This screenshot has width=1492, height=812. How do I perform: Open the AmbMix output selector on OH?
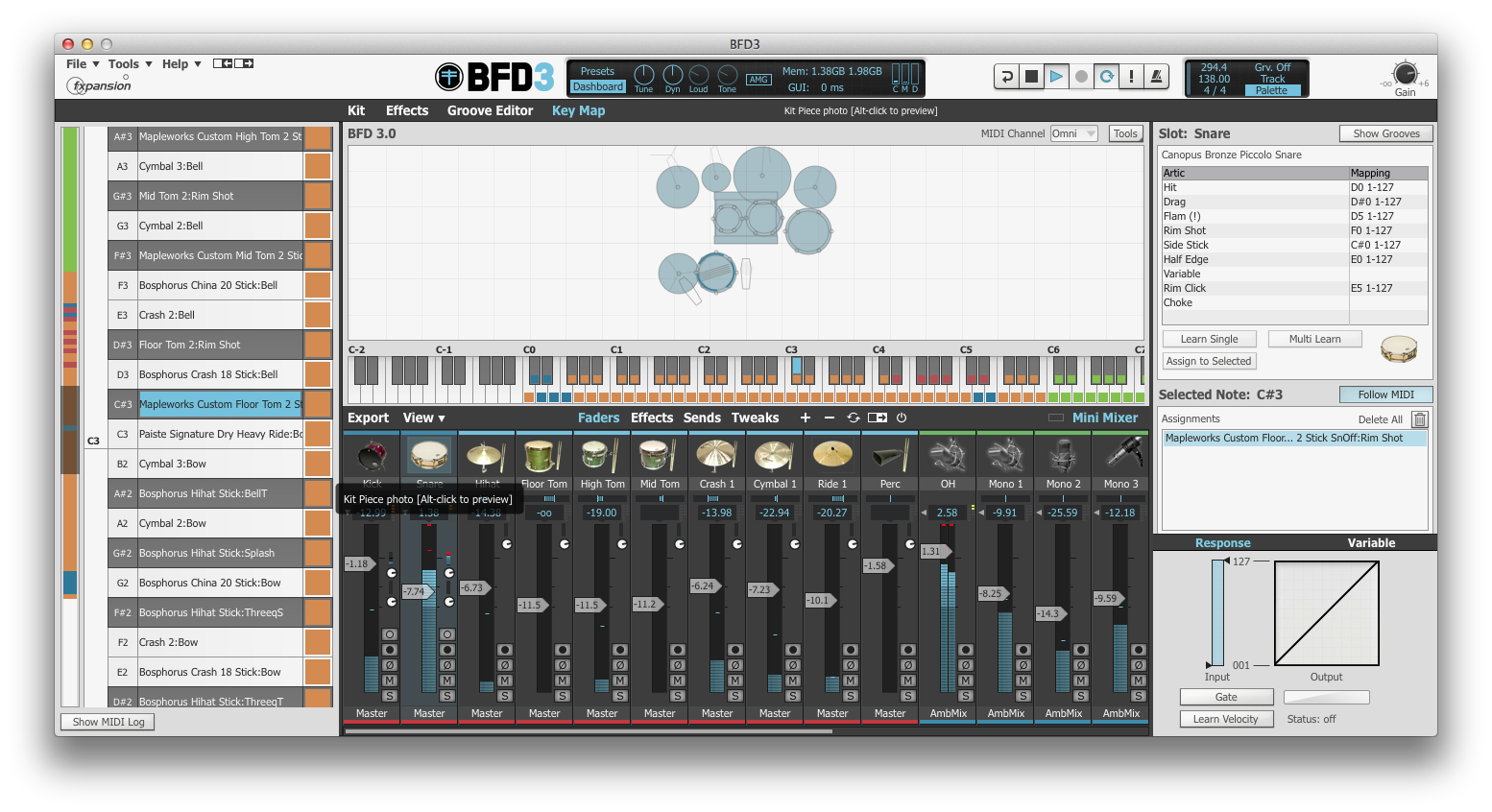pos(948,713)
